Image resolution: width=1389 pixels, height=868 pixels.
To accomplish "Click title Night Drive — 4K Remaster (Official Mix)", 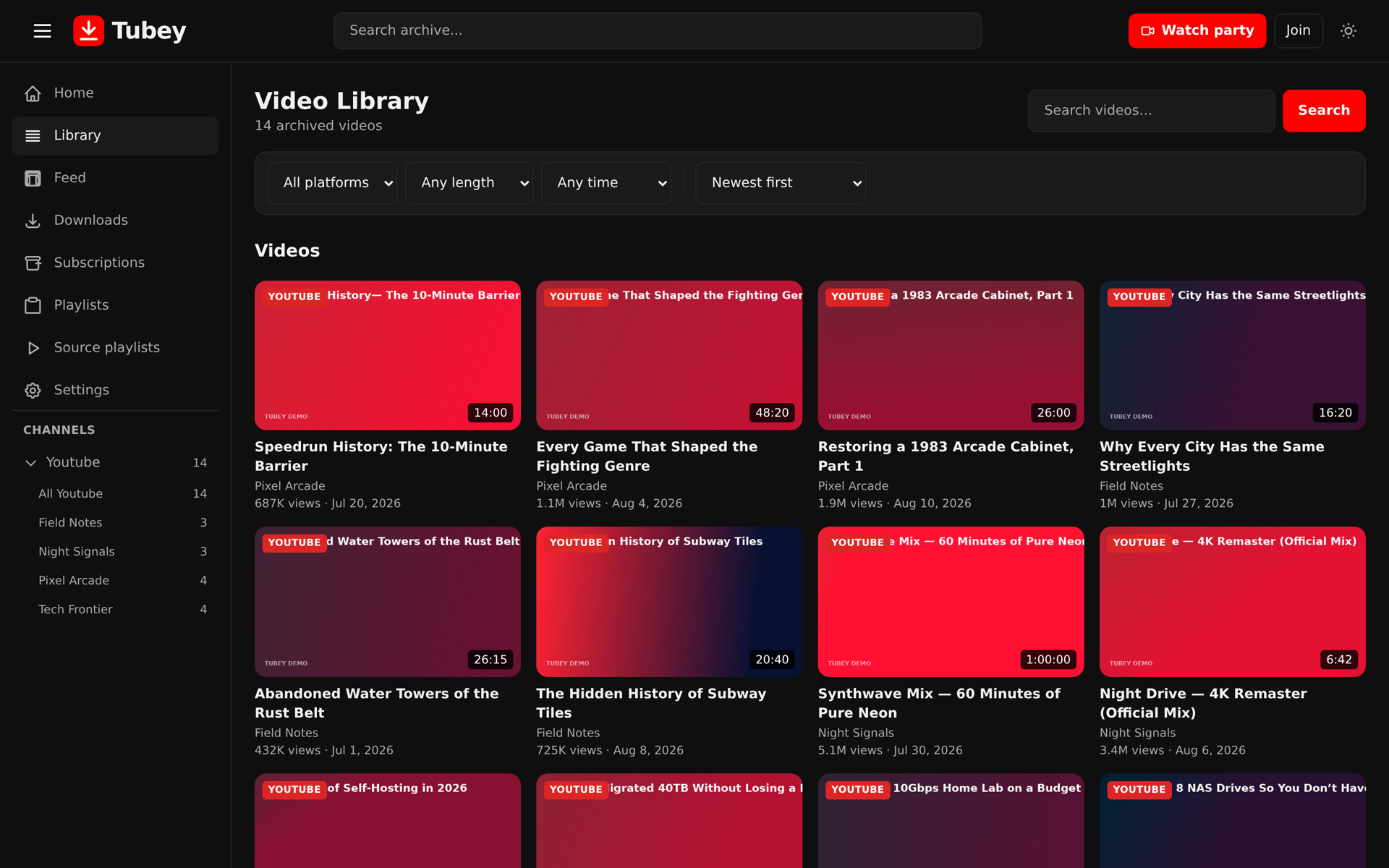I will (1203, 703).
